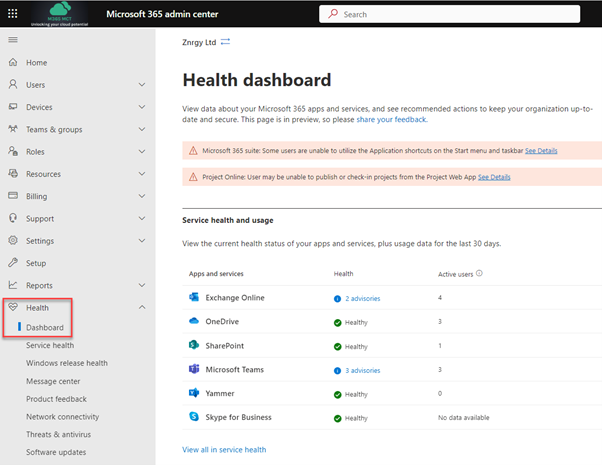Click the Microsoft Teams app icon
The image size is (602, 465).
[x=194, y=369]
